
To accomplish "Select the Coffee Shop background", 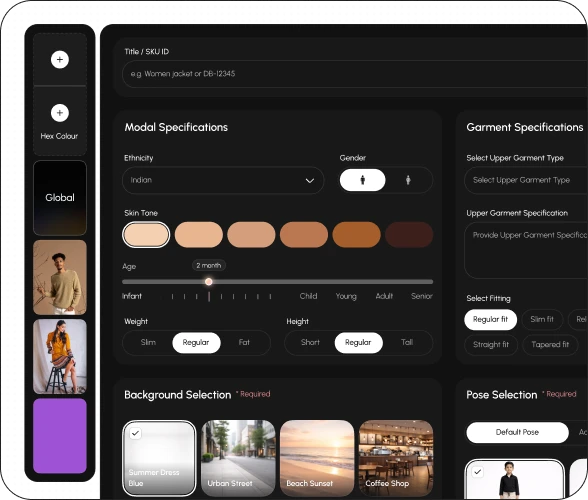I will [x=396, y=458].
